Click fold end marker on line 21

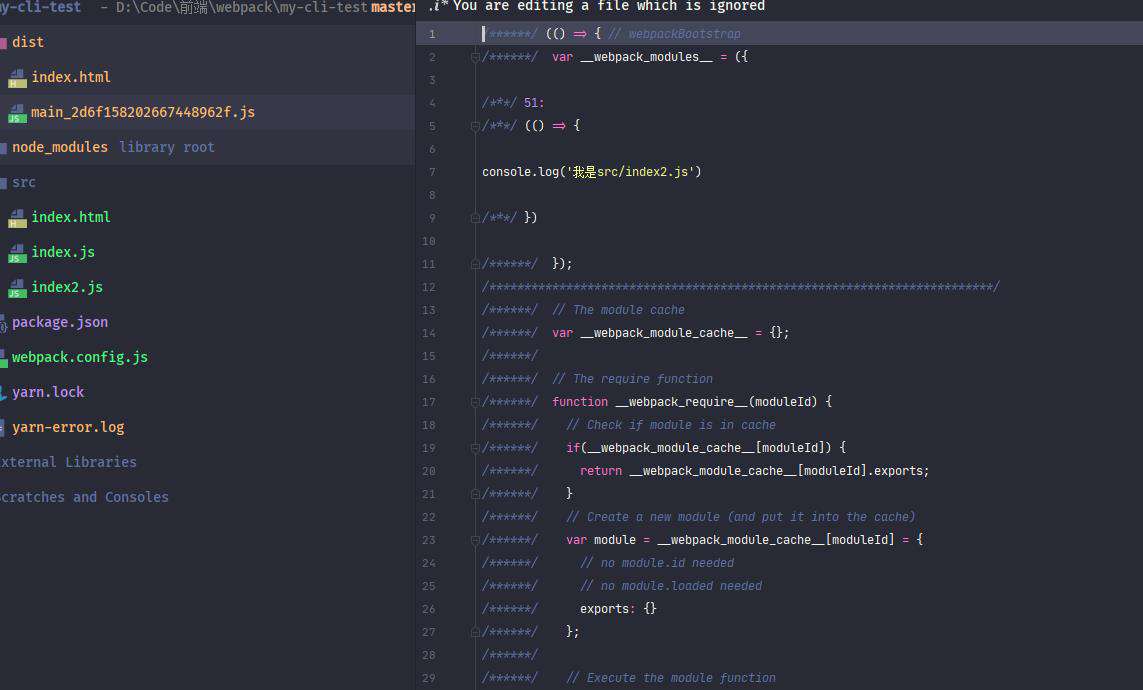(475, 494)
